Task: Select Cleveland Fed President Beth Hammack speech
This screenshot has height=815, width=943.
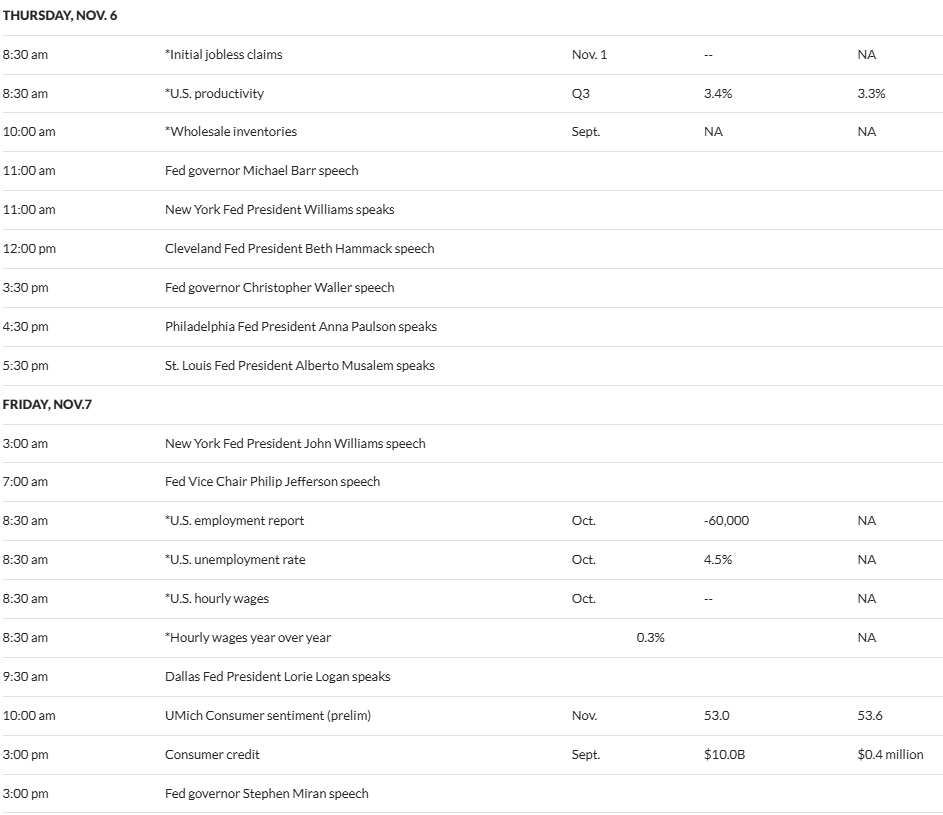Action: tap(299, 249)
